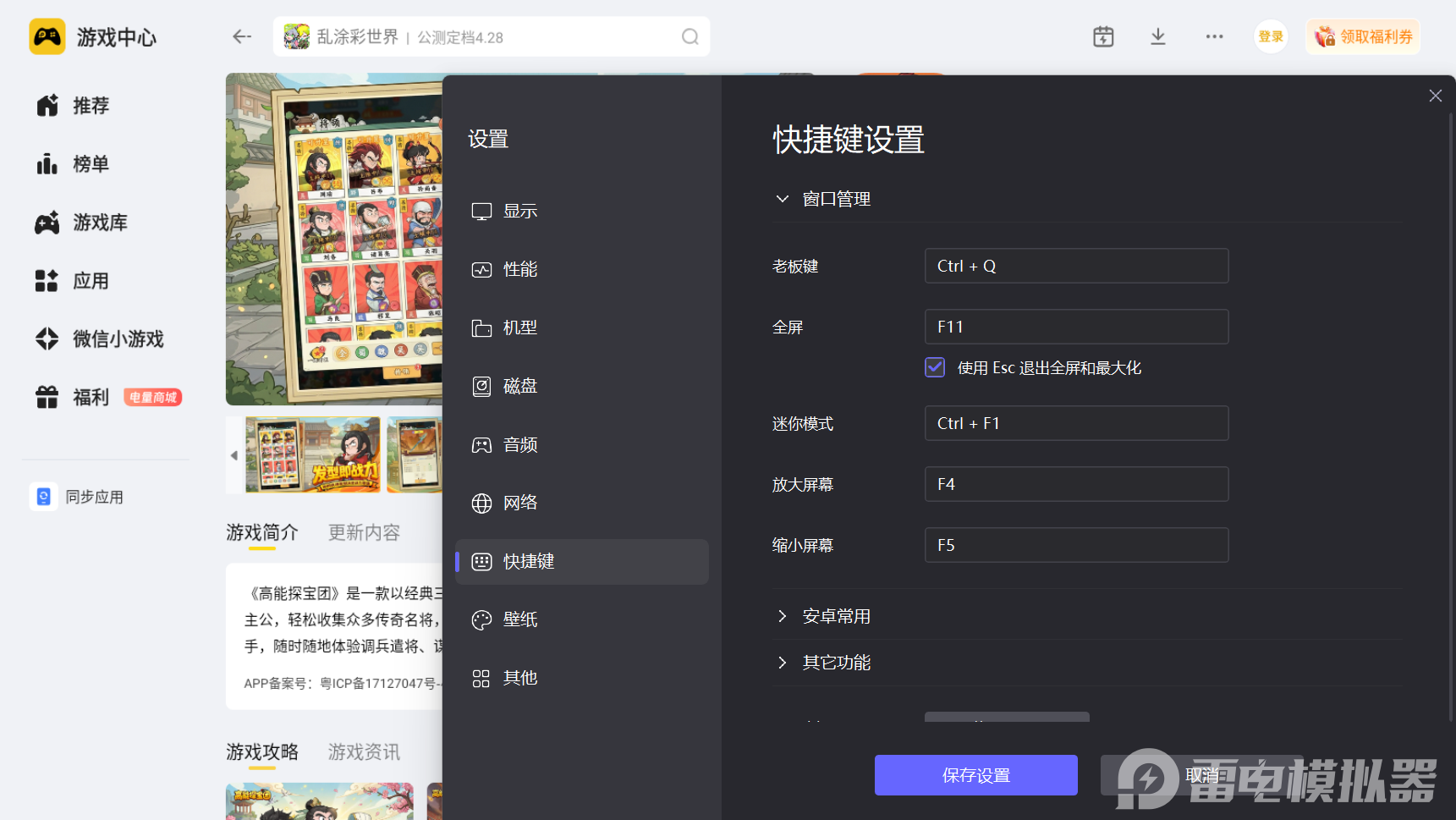Click the 全屏 shortcut field F11
The width and height of the screenshot is (1456, 820).
[1075, 327]
